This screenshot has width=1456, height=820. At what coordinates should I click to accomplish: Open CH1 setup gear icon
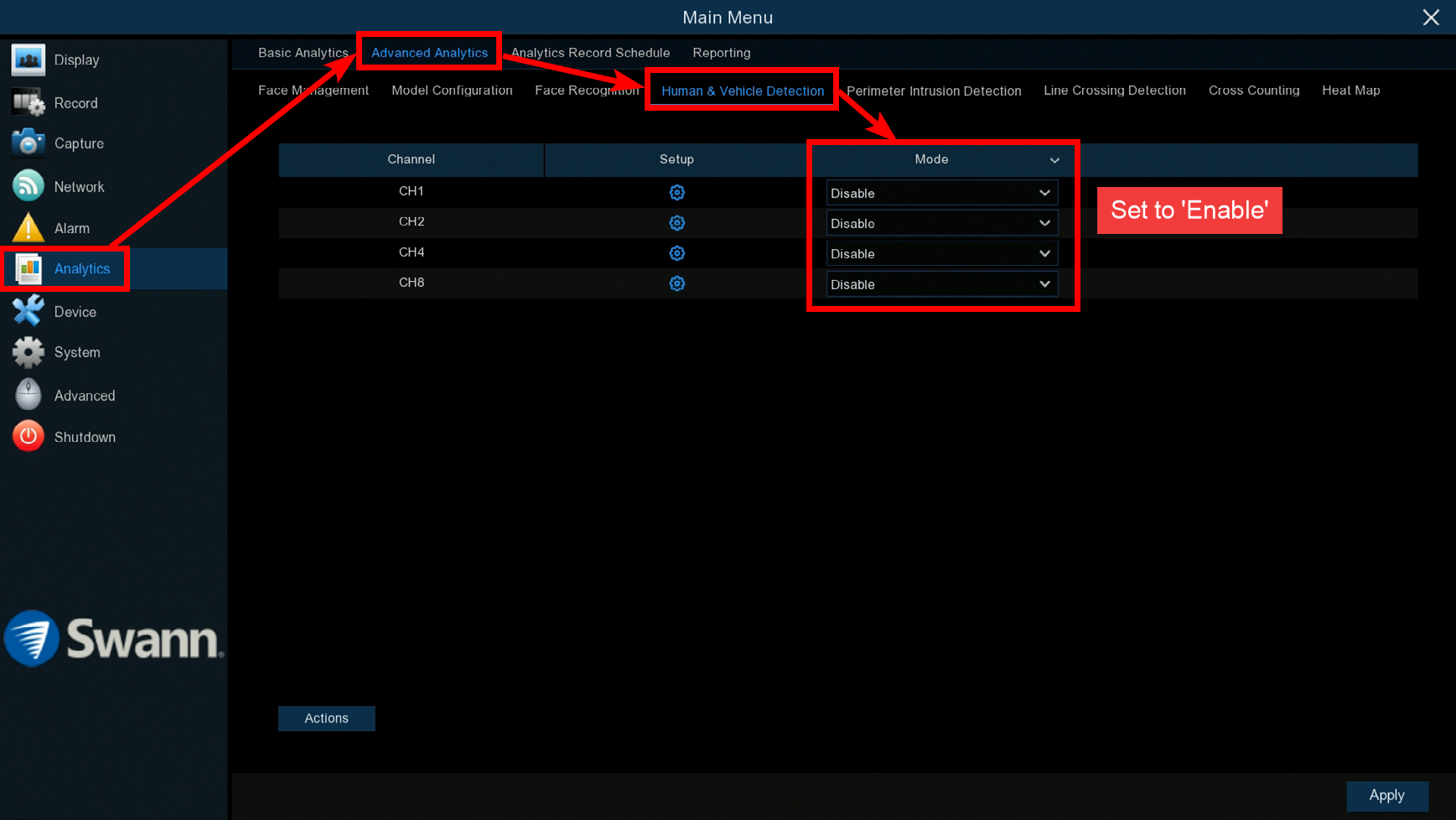676,193
